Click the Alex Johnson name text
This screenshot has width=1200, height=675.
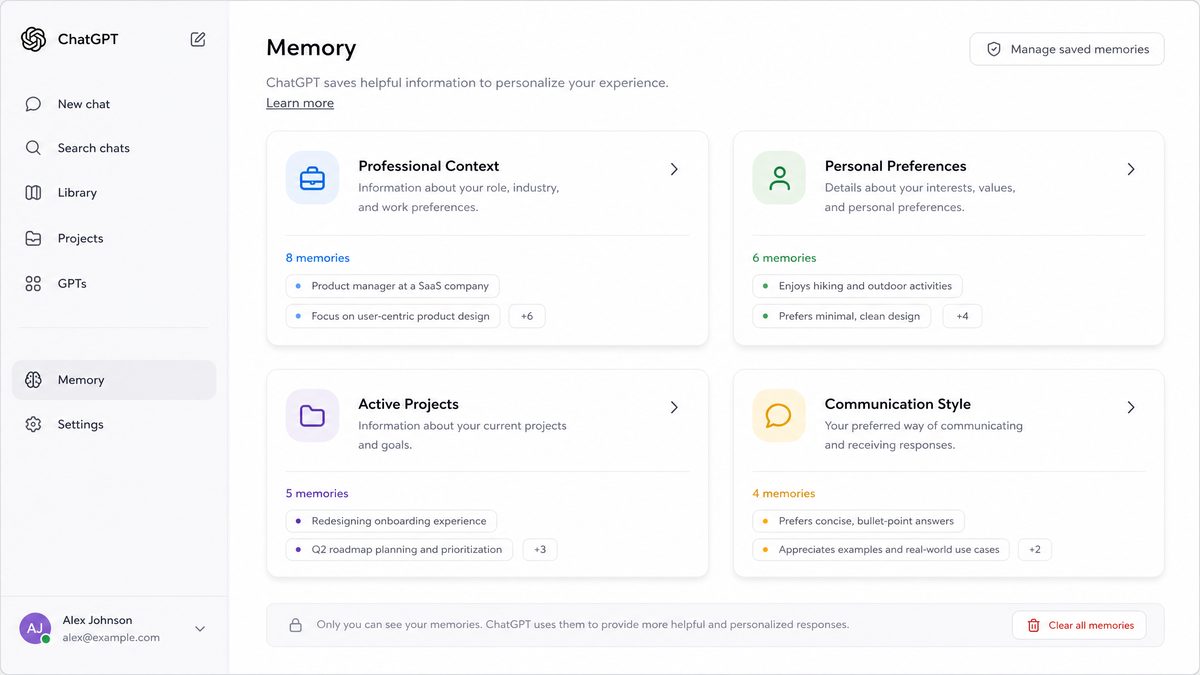tap(97, 620)
